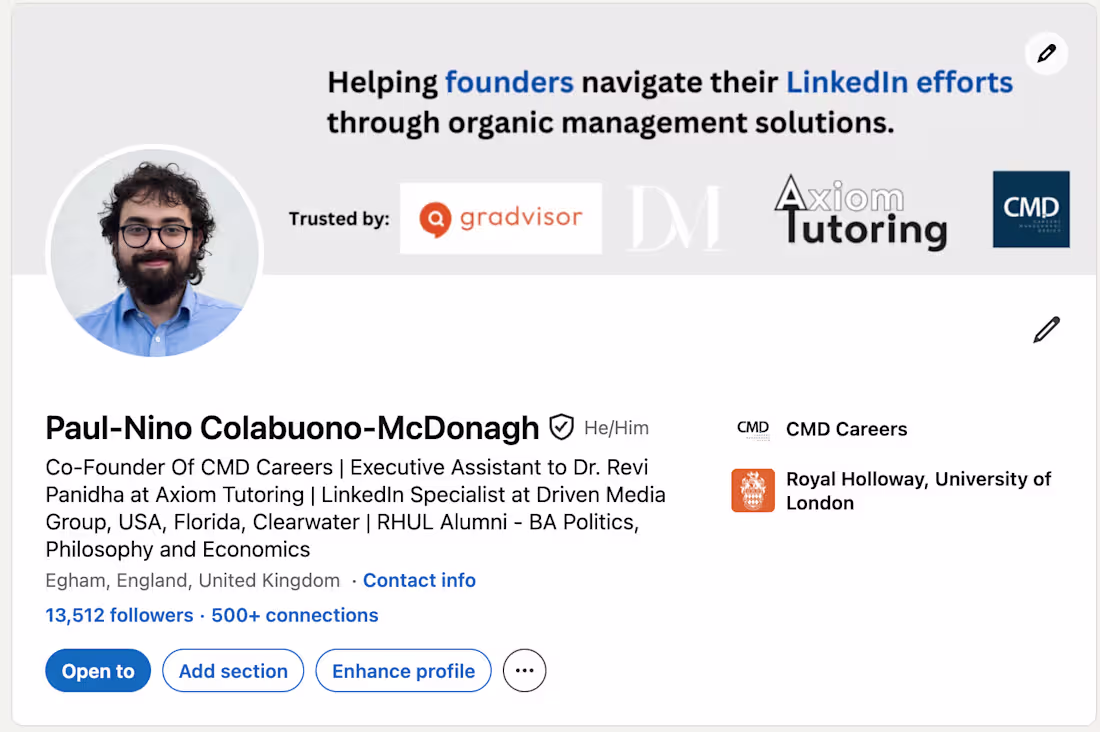Open the 500+ connections link

coord(295,615)
